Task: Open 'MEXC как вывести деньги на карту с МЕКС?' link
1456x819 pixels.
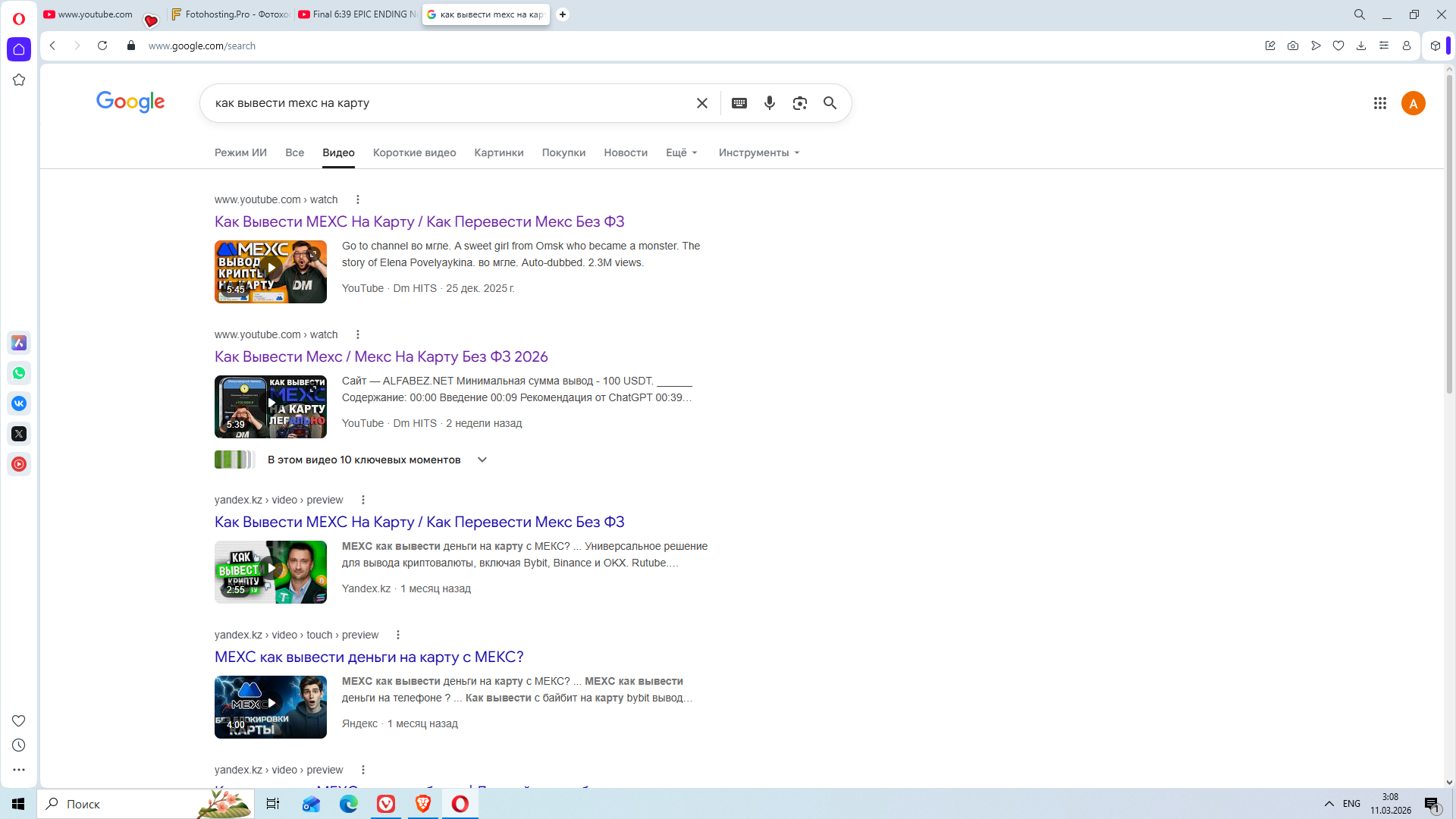Action: point(369,657)
